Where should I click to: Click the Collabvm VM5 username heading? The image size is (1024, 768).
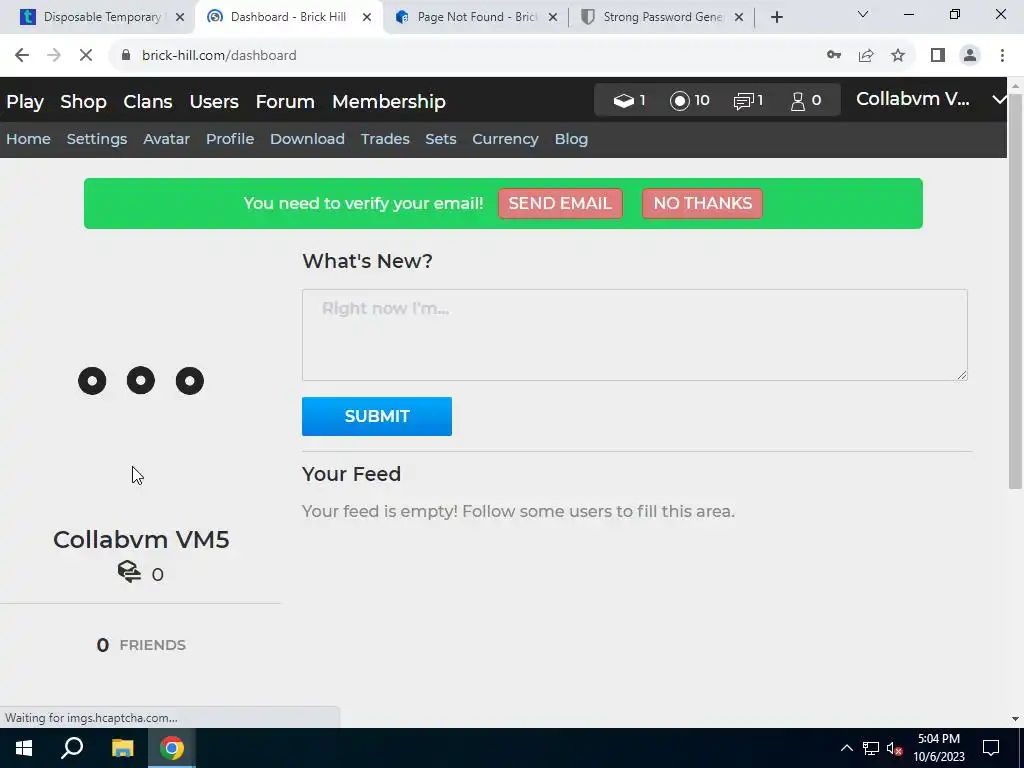click(141, 539)
